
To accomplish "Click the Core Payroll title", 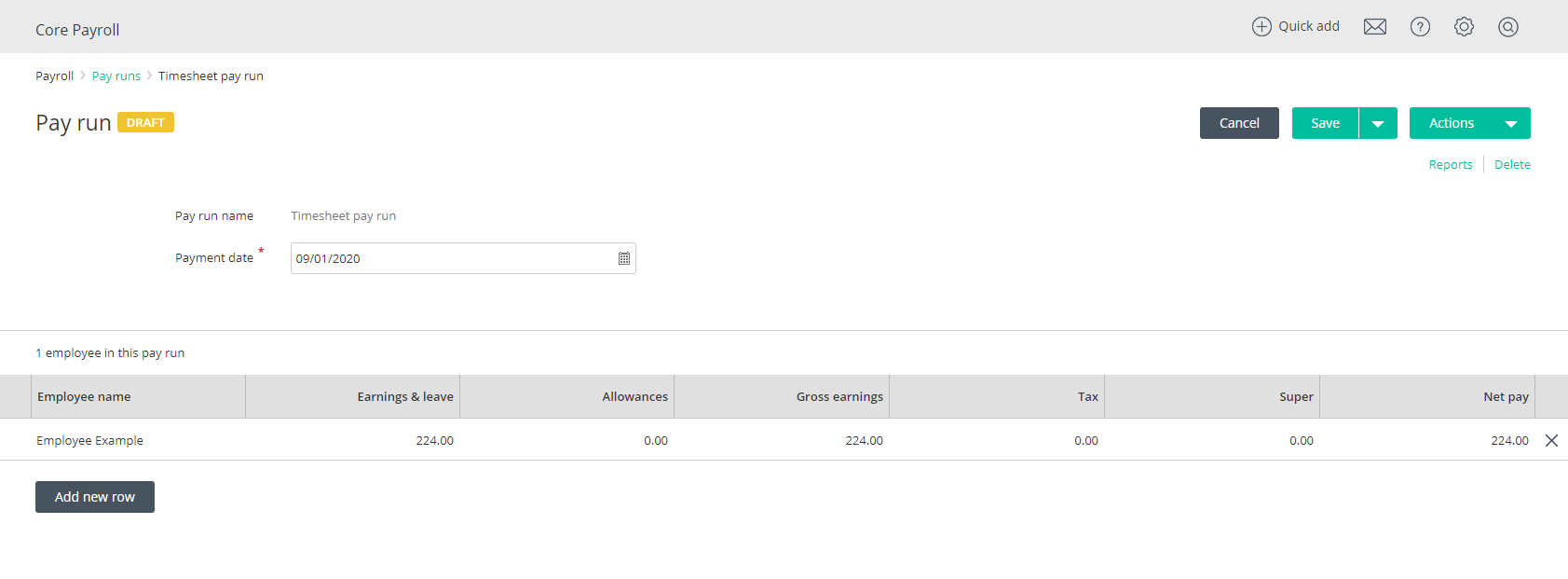I will coord(77,30).
